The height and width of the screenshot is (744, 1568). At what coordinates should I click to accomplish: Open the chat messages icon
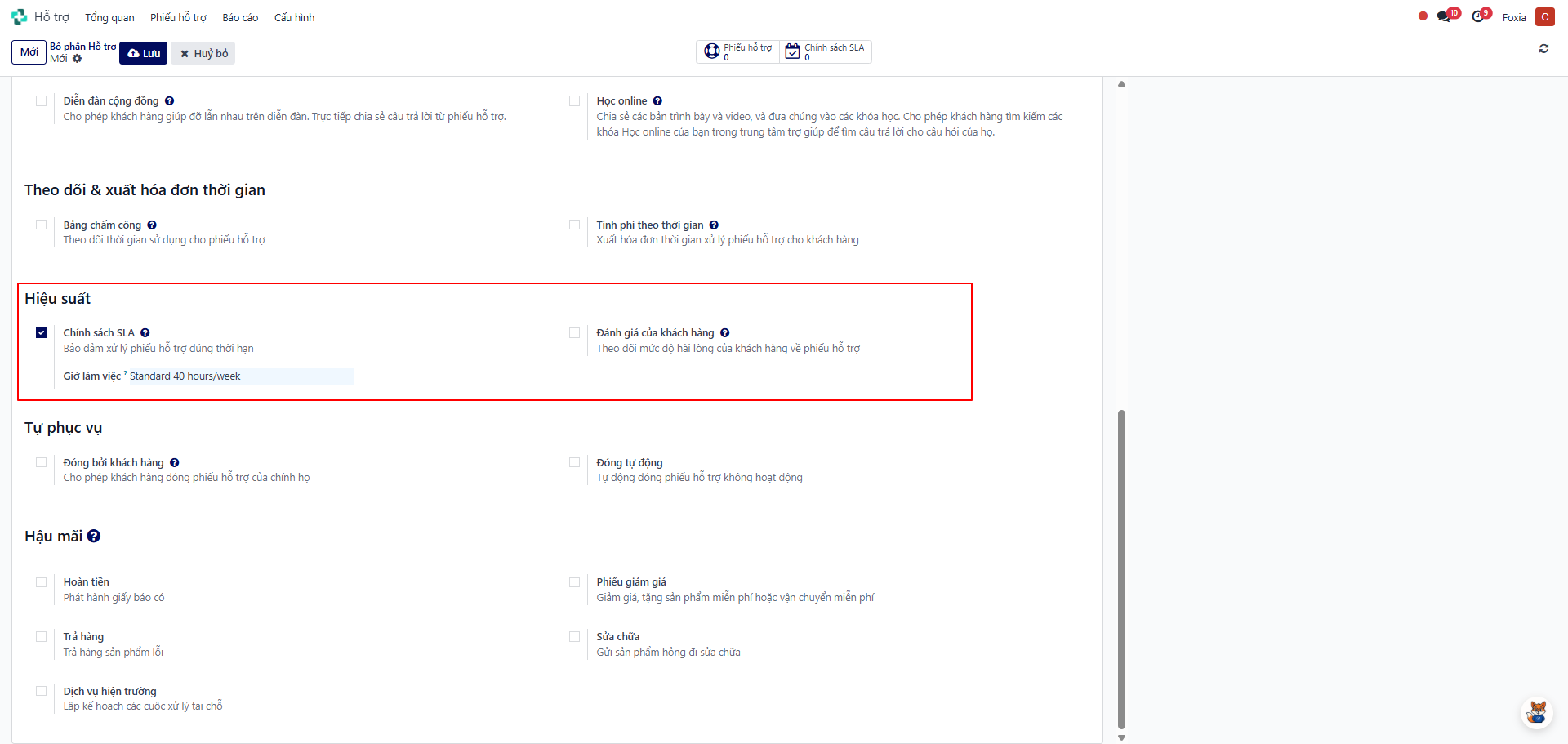(x=1444, y=17)
